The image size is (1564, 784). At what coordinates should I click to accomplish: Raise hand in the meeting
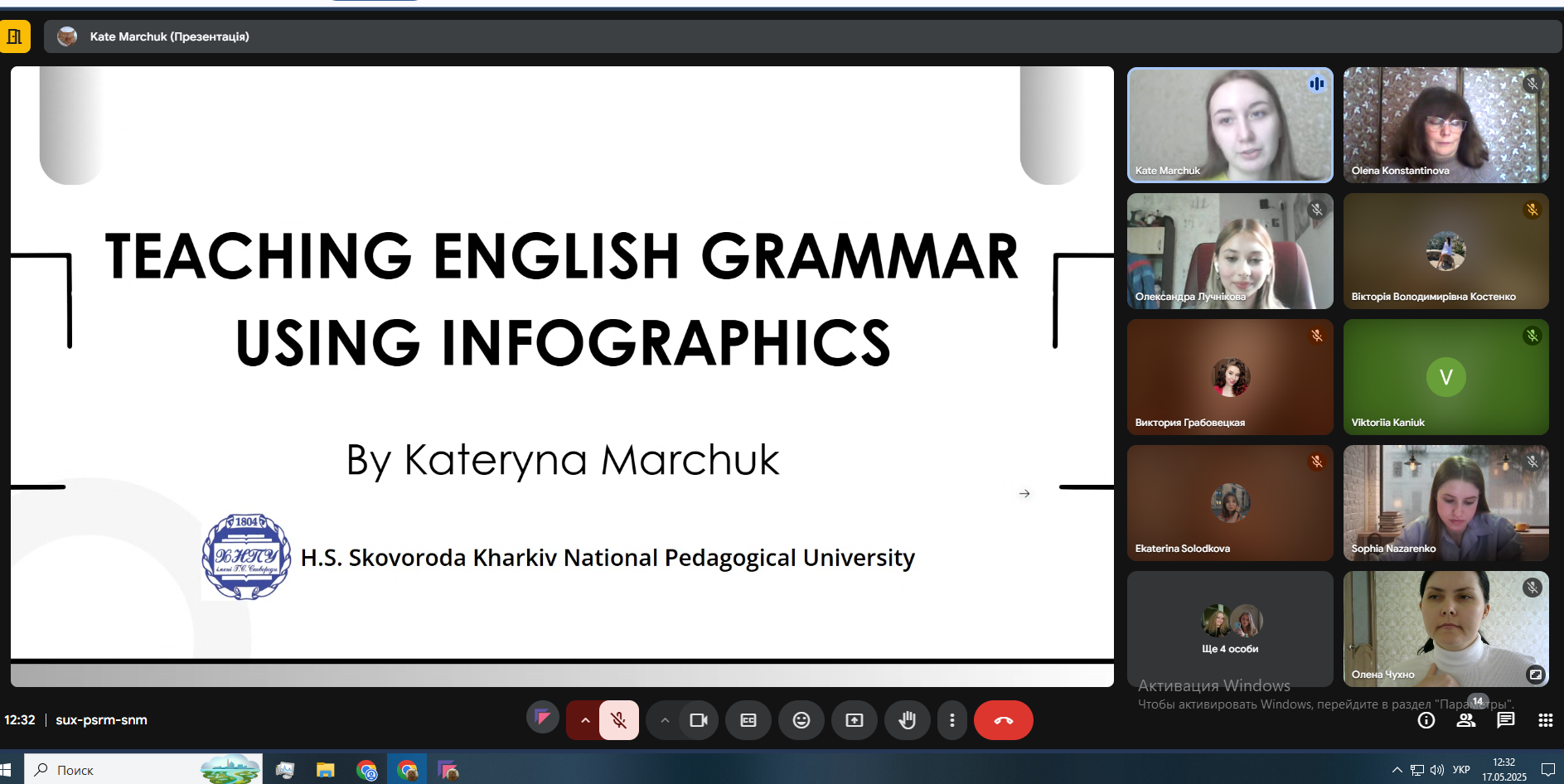click(908, 720)
